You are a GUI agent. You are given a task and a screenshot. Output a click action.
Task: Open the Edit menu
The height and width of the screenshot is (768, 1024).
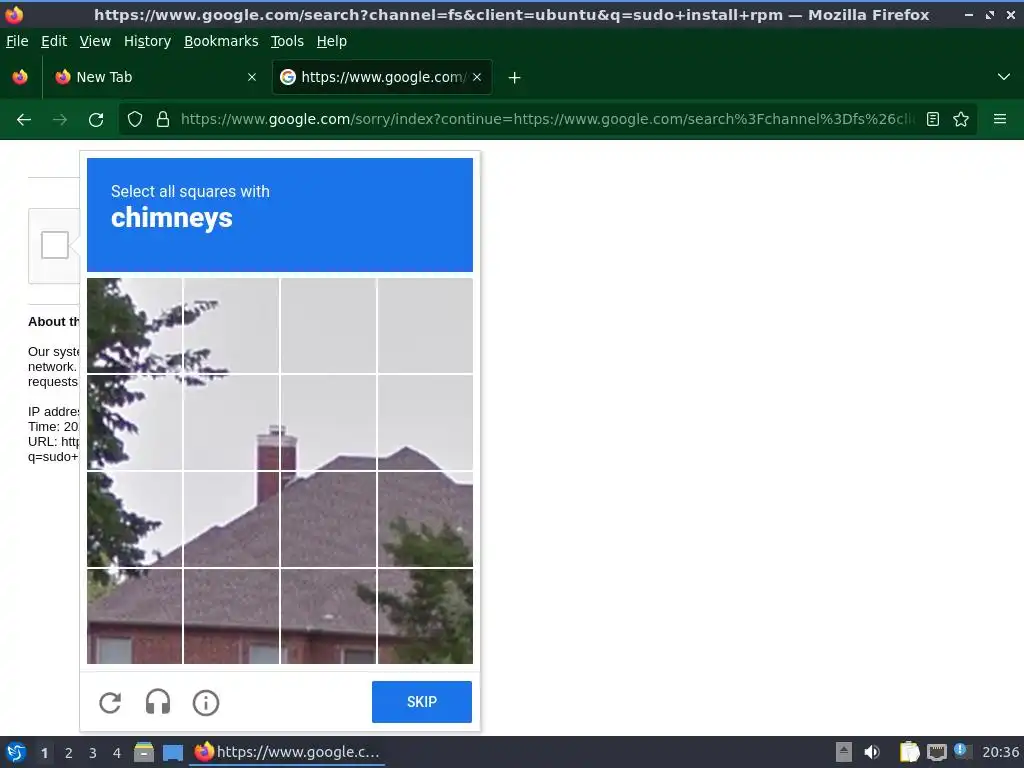(54, 41)
